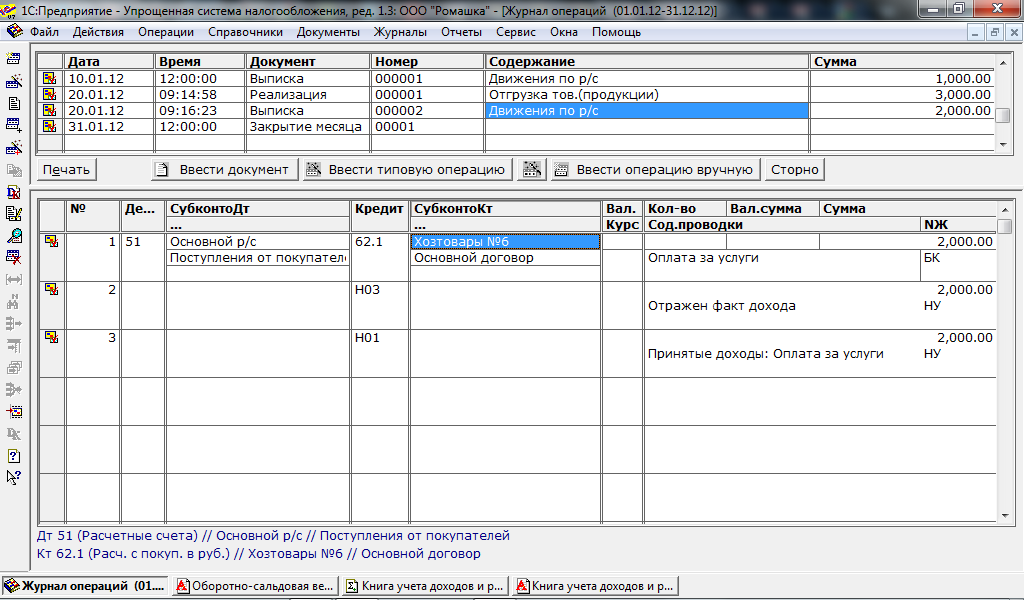This screenshot has width=1024, height=600.
Task: Click the magnifier search icon in left toolbar
Action: click(14, 236)
